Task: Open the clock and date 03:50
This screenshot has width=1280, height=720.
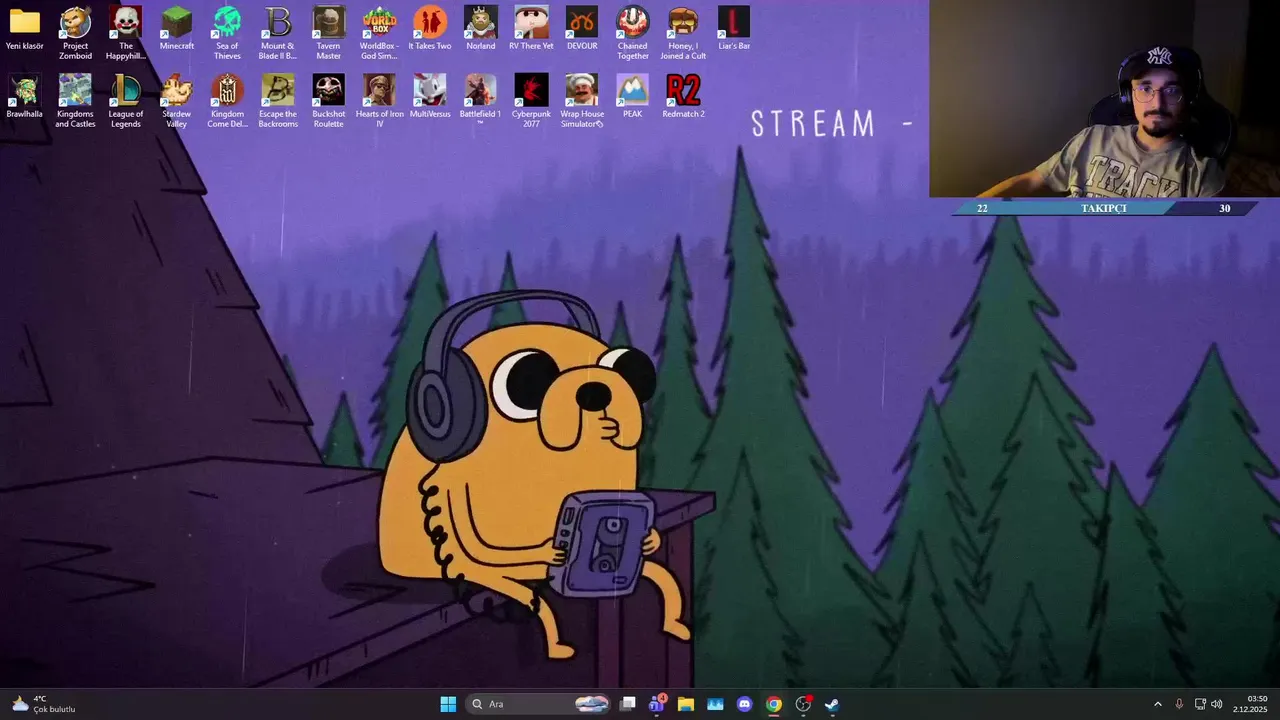Action: 1250,704
